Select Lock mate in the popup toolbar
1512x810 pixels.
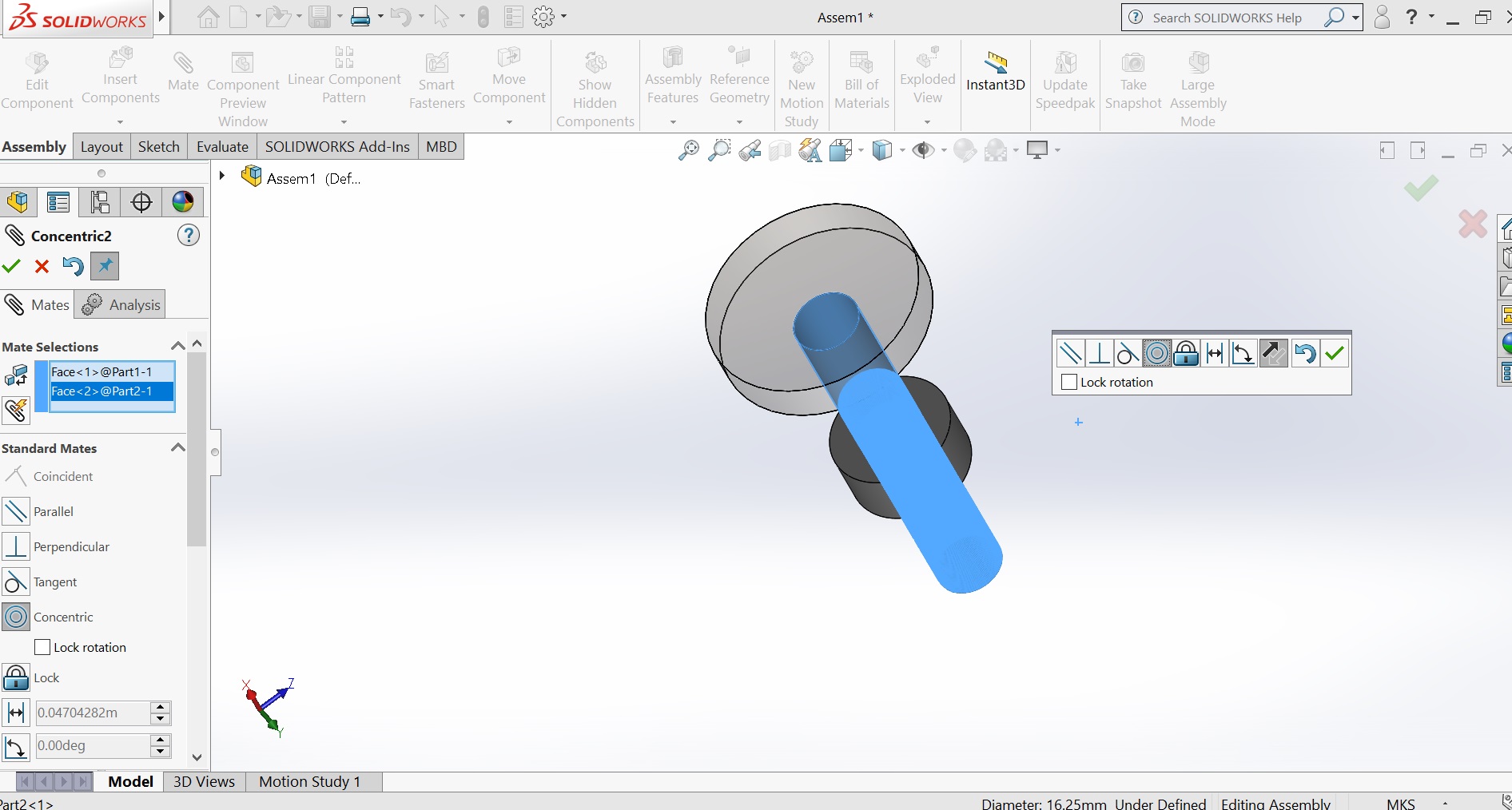point(1186,353)
